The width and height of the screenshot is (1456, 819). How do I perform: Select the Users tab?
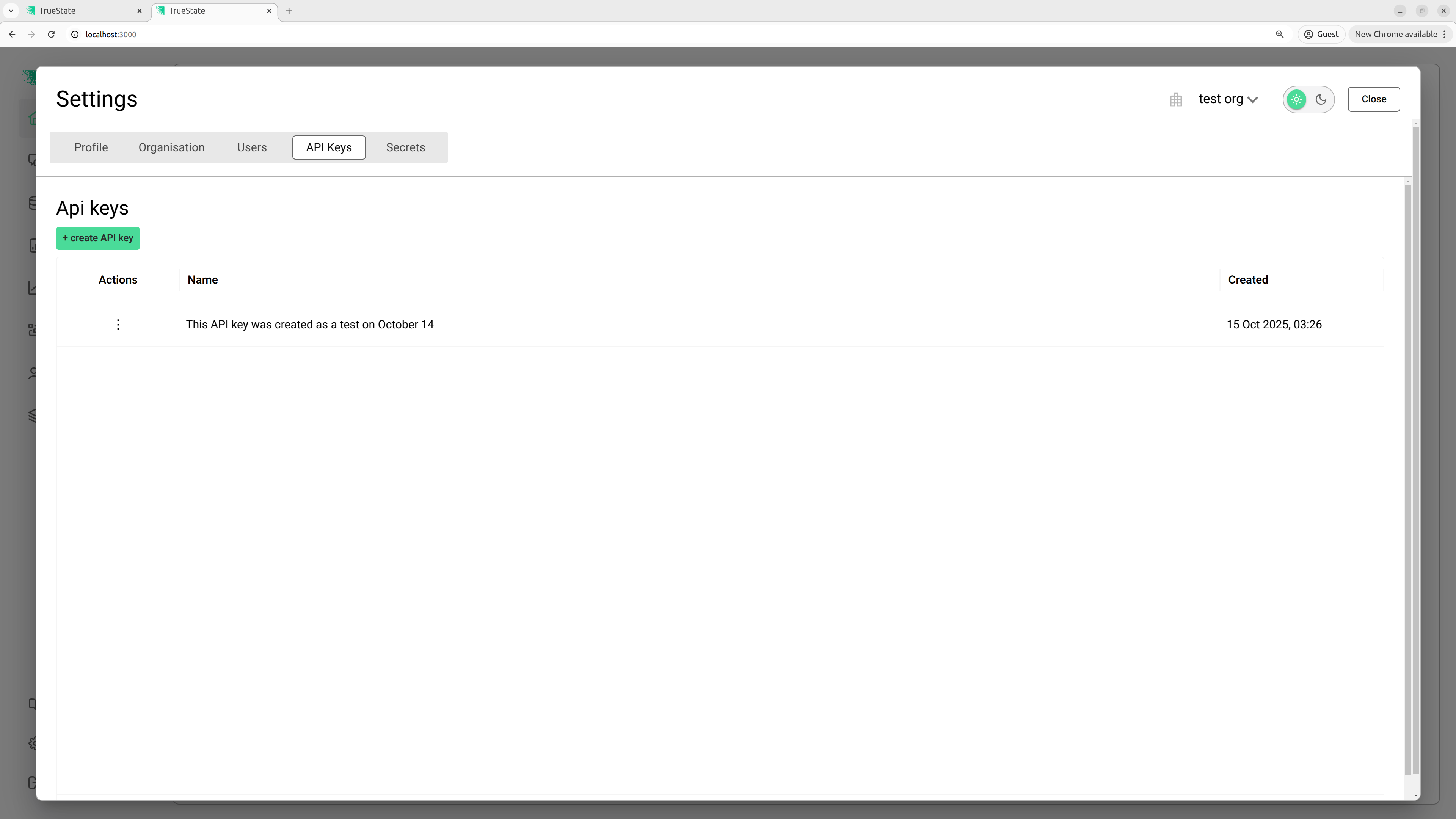tap(251, 147)
